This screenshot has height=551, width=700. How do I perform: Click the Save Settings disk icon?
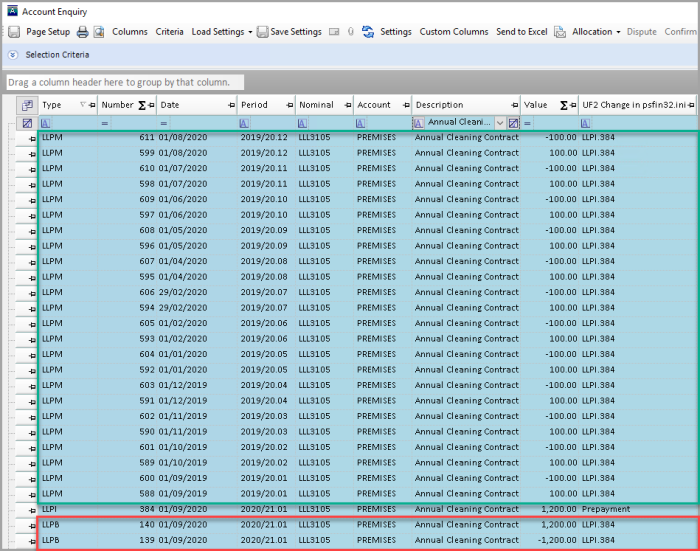click(x=262, y=32)
